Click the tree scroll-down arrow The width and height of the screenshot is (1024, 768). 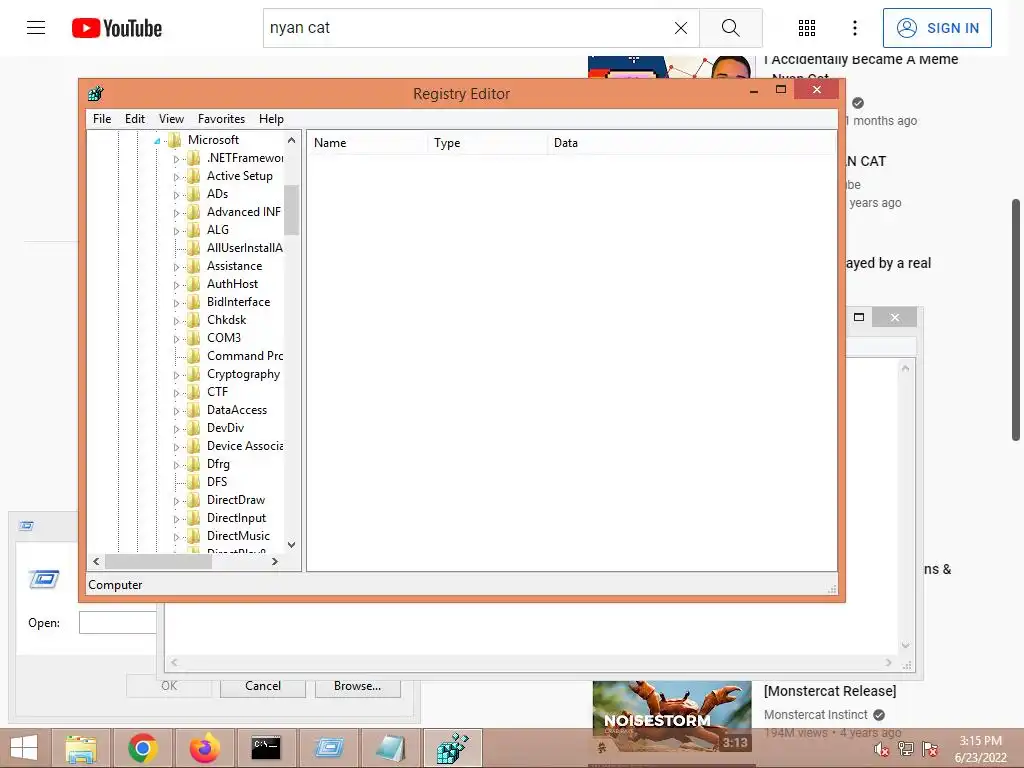click(x=291, y=545)
